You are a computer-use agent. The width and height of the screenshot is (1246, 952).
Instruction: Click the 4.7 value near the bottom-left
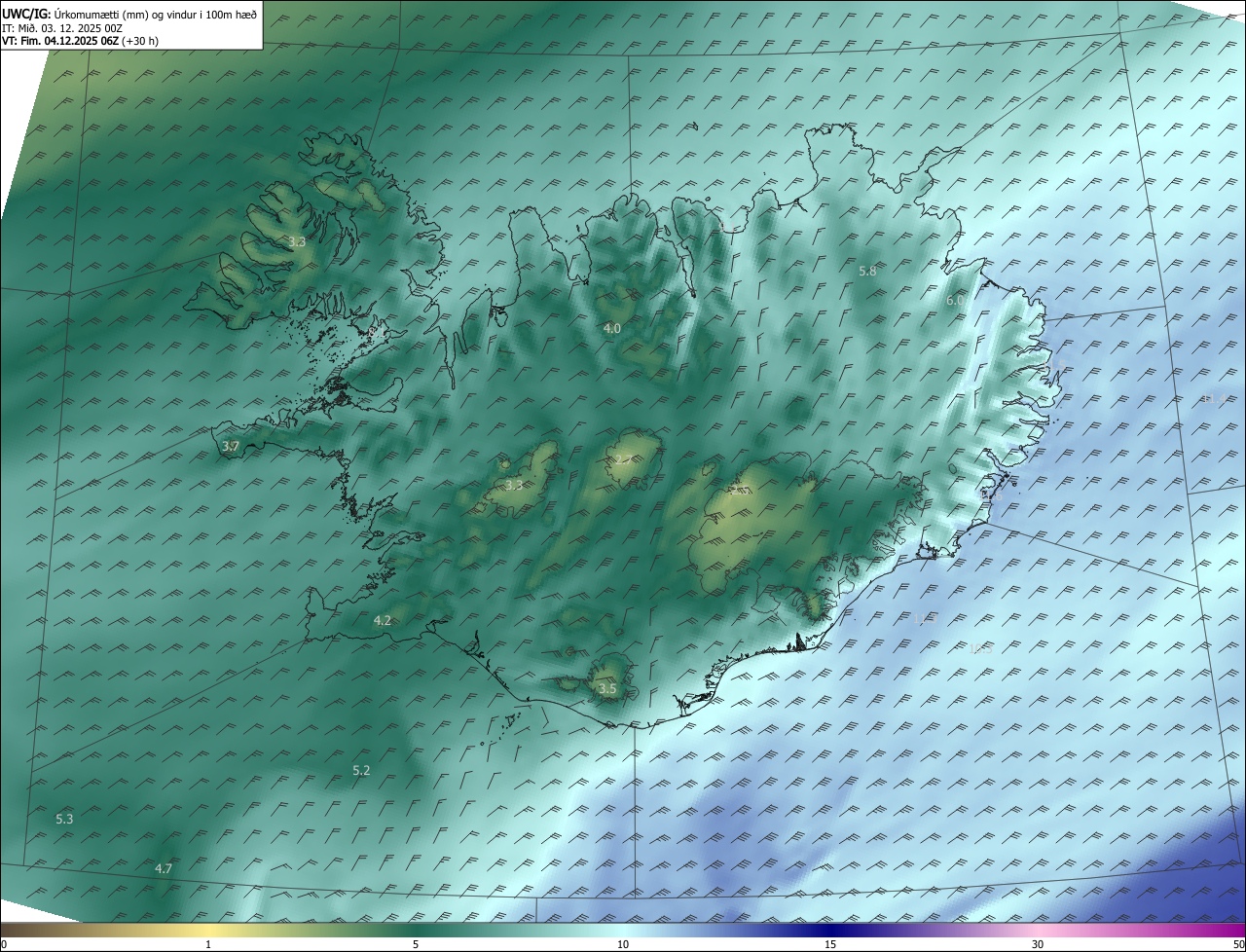coord(164,868)
